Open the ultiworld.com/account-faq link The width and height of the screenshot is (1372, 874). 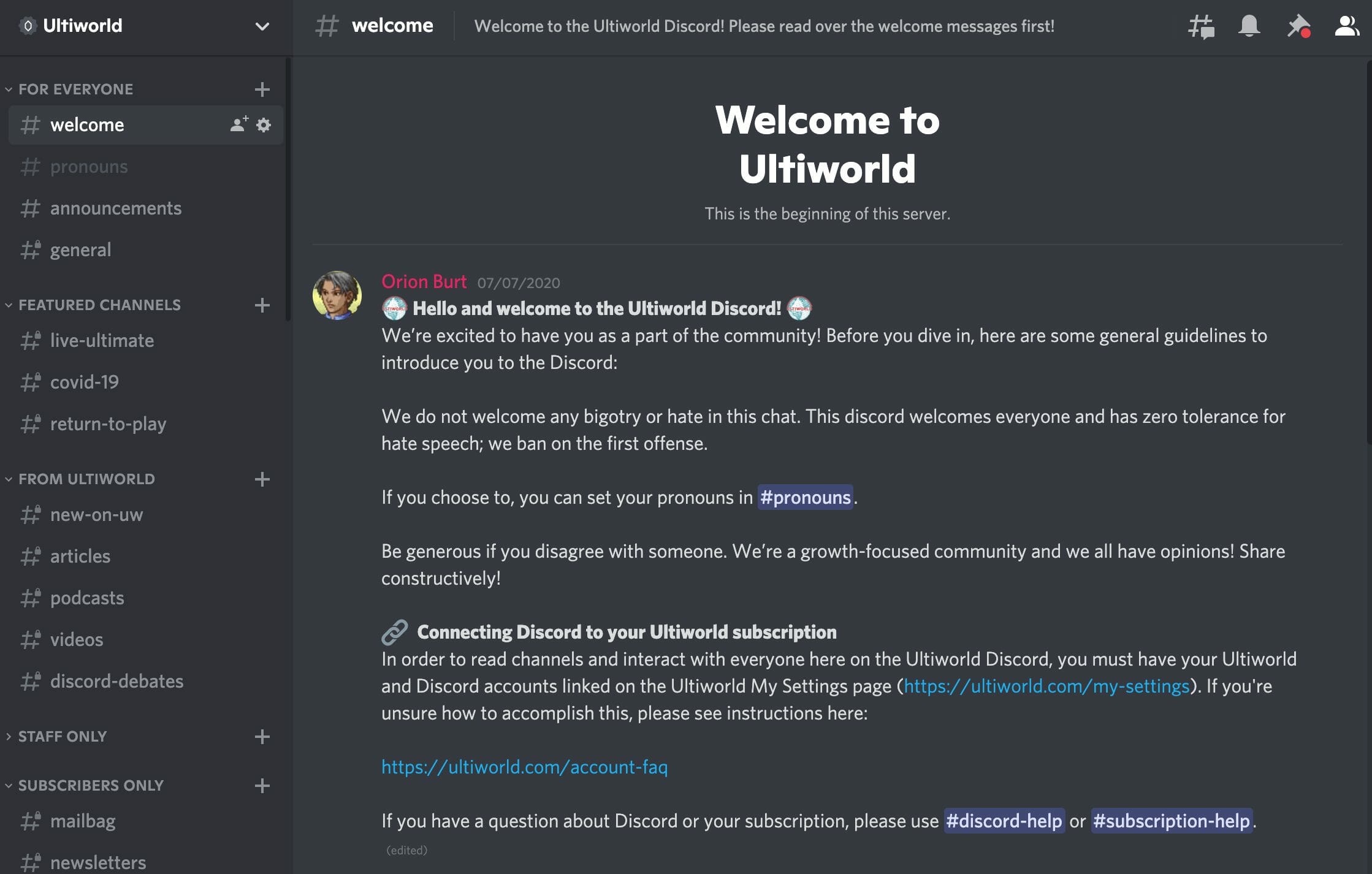(x=524, y=766)
